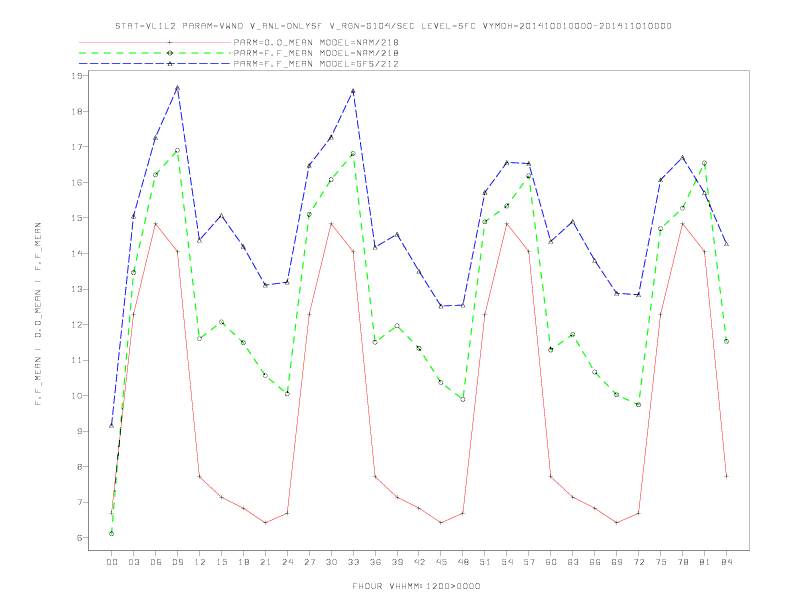Click blue GFS triangle marker at hour 09

tap(177, 88)
